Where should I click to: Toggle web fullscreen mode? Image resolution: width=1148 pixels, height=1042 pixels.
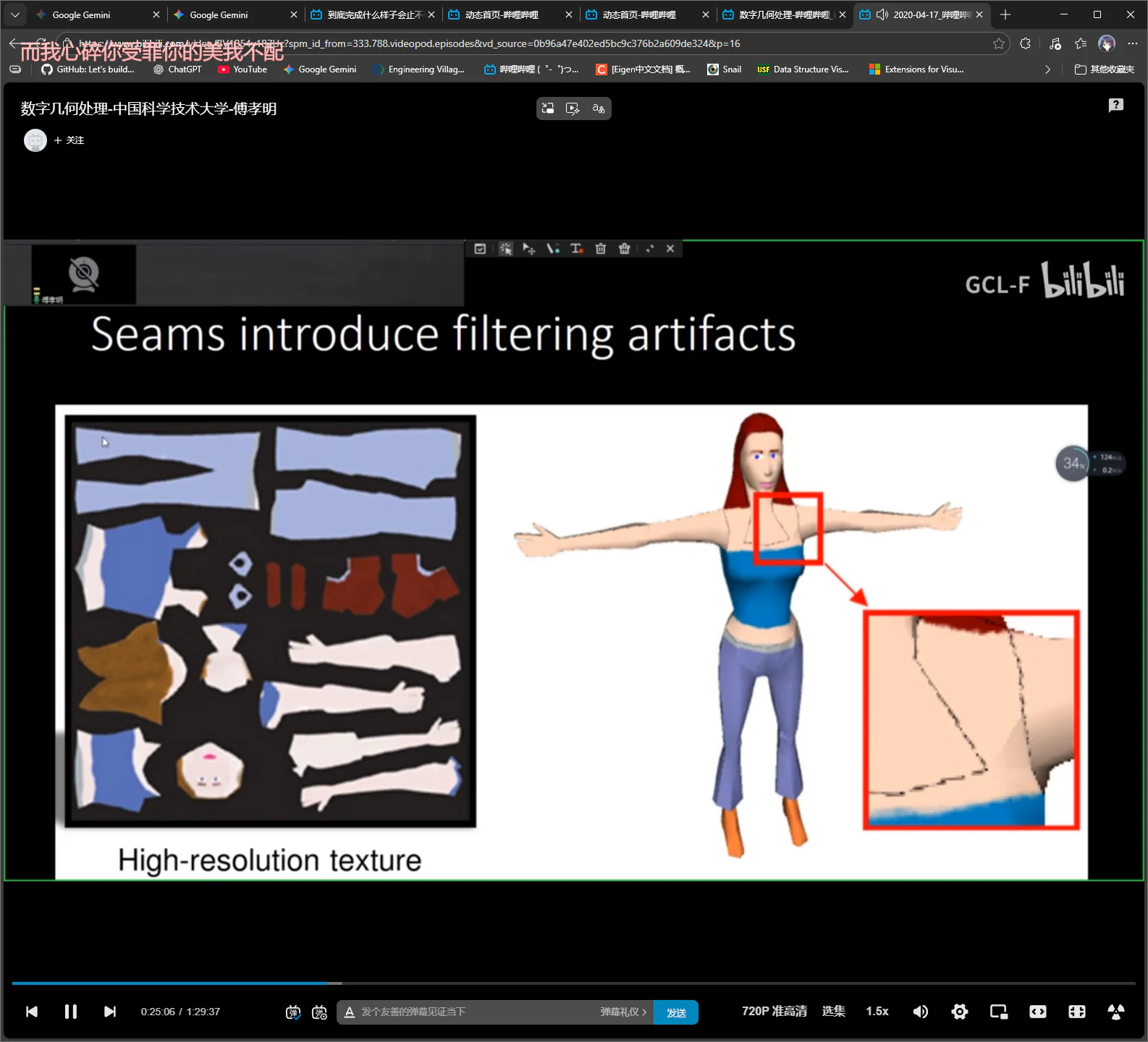(x=1077, y=1012)
